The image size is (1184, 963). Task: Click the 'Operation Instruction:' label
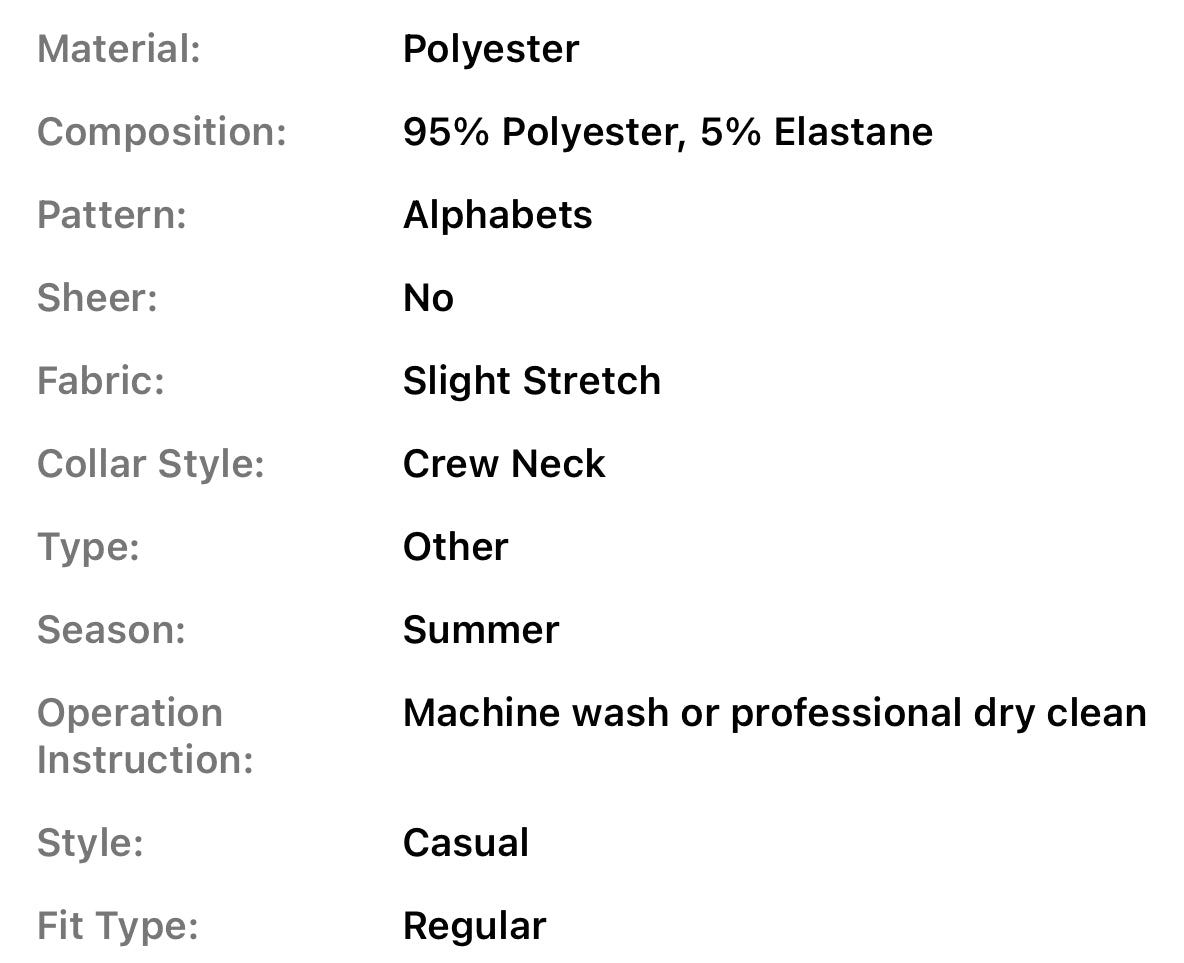coord(145,736)
